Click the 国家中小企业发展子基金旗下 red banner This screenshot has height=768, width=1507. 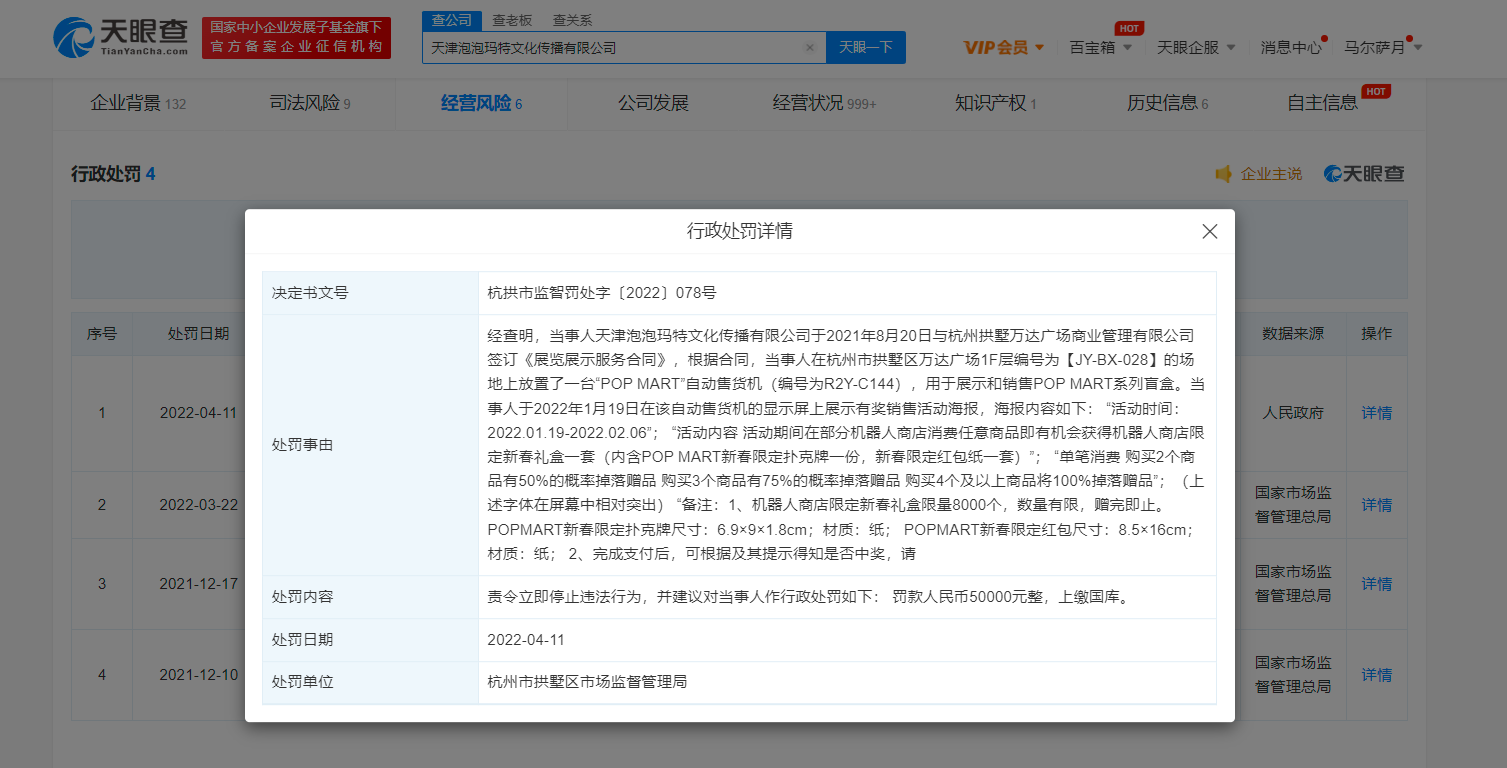296,37
